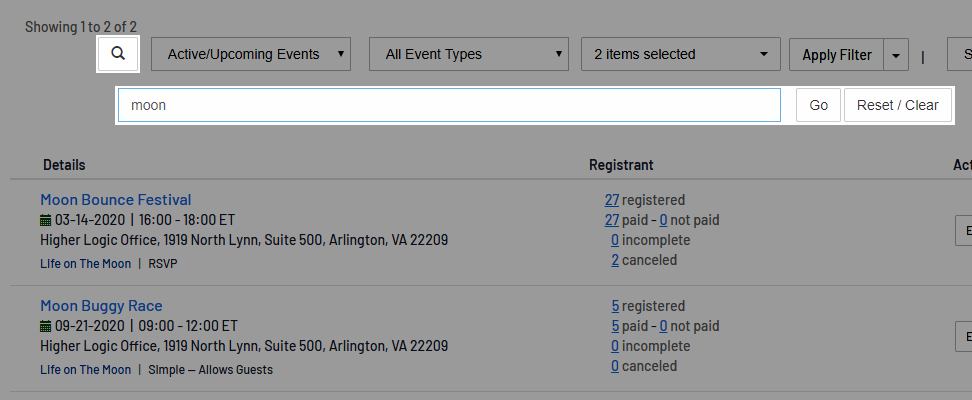The height and width of the screenshot is (400, 972).
Task: Expand the All Event Types dropdown
Action: [469, 54]
